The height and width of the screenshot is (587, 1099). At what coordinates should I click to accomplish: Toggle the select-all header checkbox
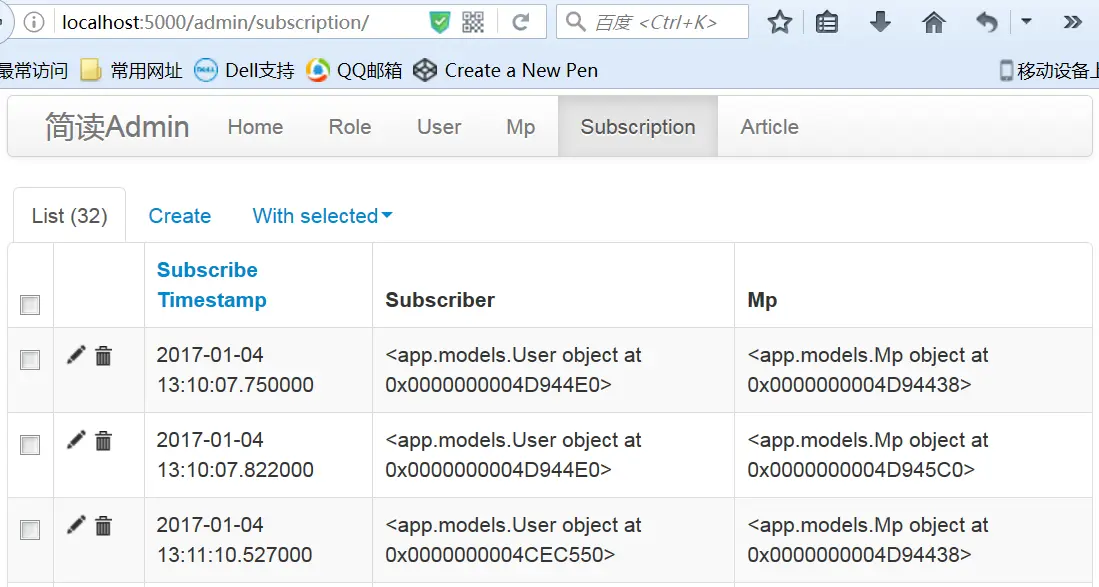click(x=30, y=305)
